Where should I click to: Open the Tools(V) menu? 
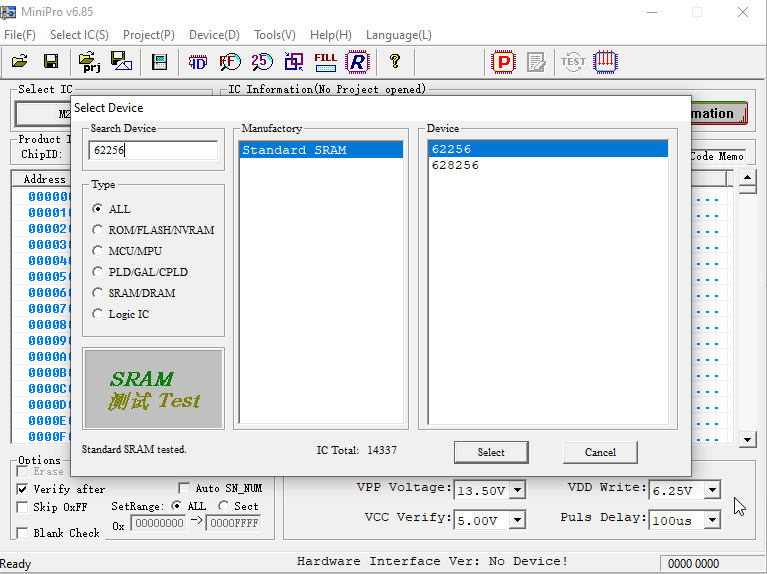[x=275, y=35]
